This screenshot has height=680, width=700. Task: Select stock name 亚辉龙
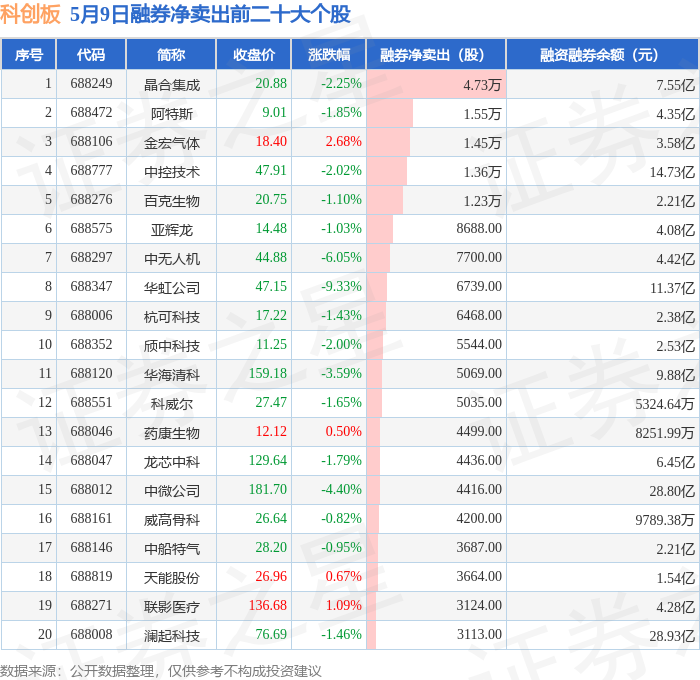(171, 229)
